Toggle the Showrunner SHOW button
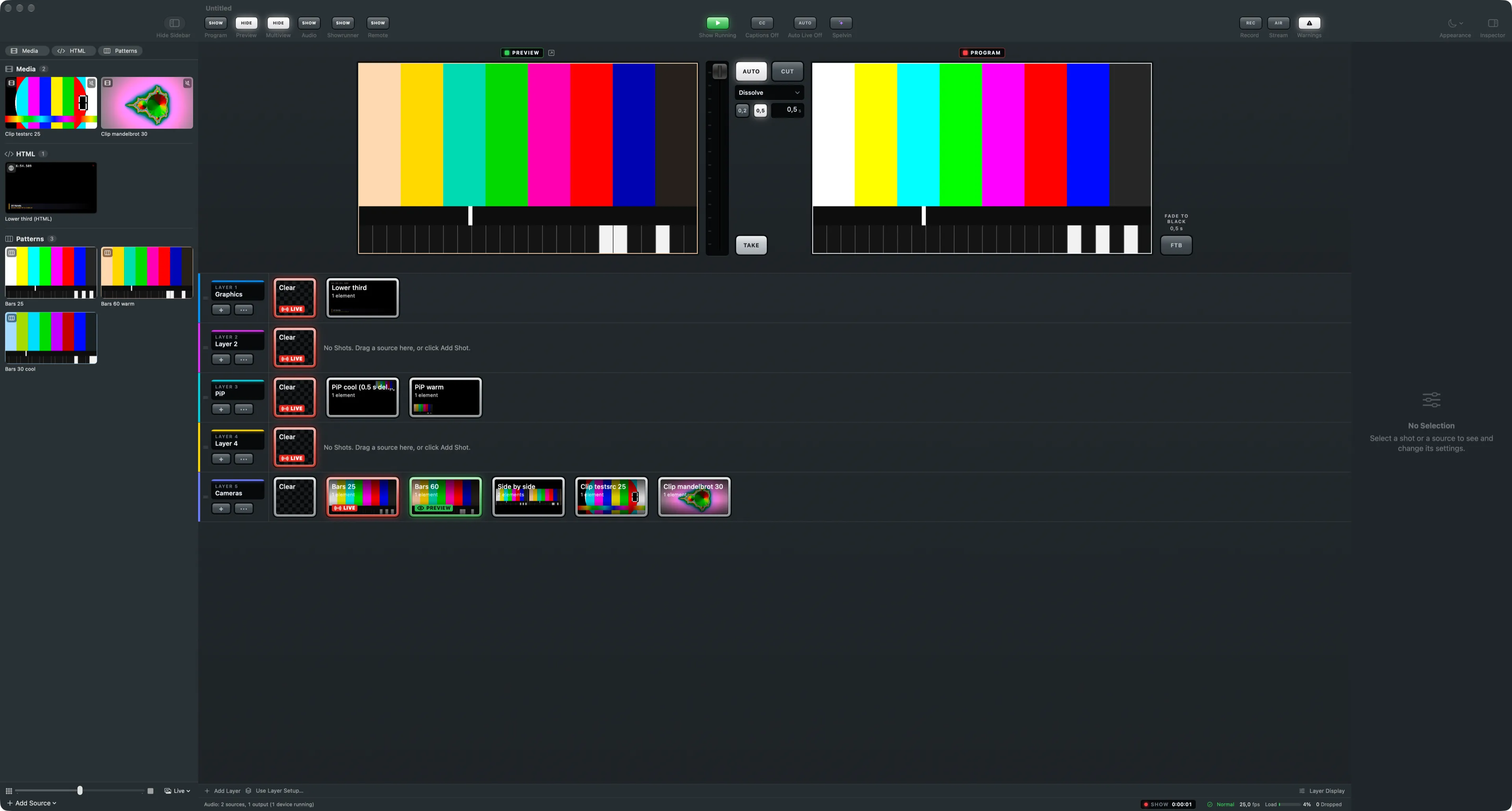 click(x=343, y=23)
